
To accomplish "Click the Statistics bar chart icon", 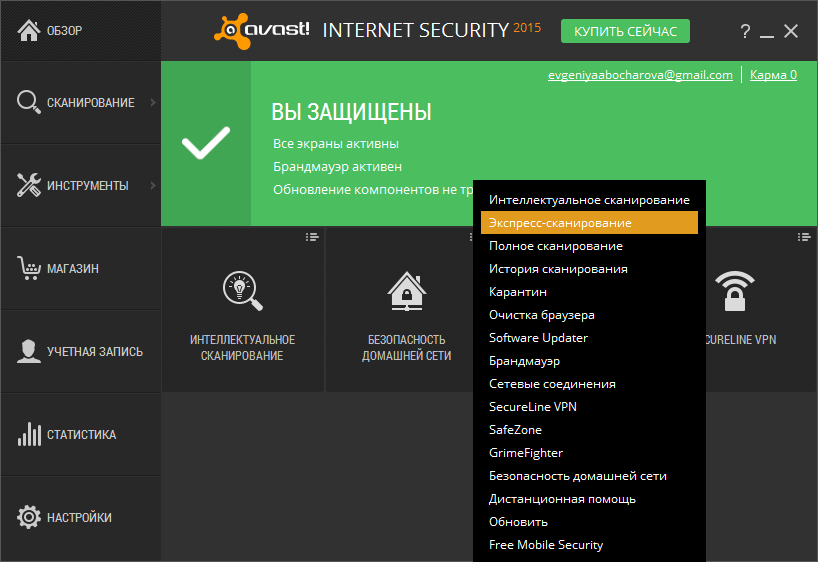I will pos(28,435).
